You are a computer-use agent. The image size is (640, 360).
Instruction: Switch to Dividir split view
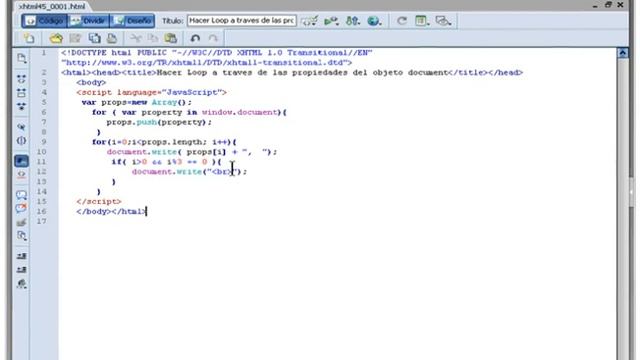point(89,21)
